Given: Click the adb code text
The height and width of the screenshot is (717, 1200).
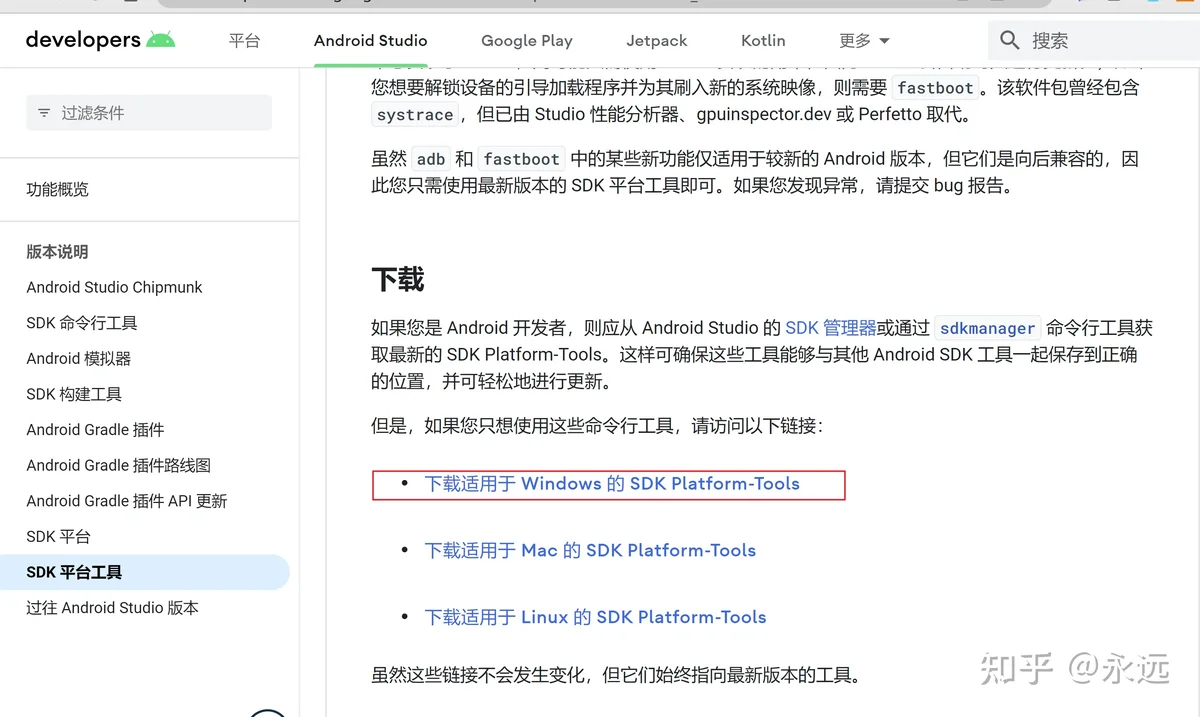Looking at the screenshot, I should (x=431, y=159).
